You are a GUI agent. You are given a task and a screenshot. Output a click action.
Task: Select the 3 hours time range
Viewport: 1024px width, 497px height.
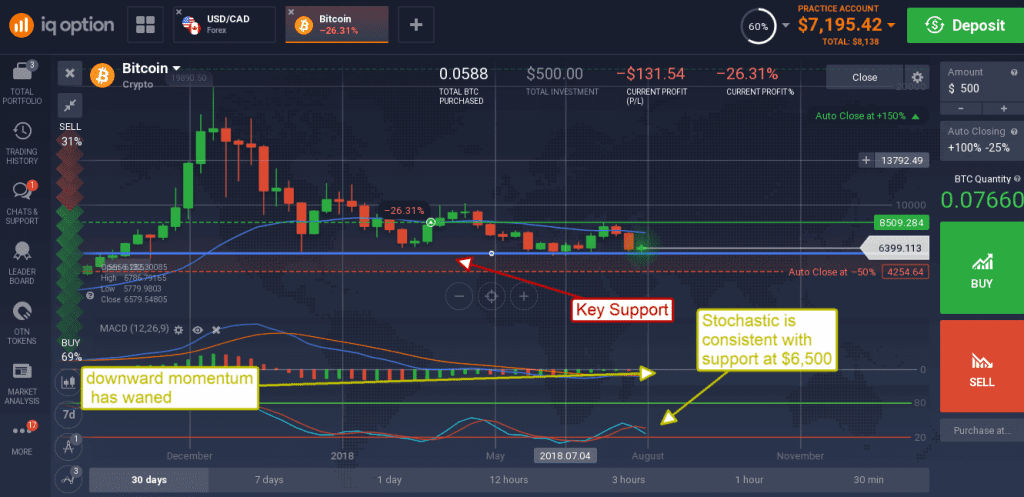[628, 480]
